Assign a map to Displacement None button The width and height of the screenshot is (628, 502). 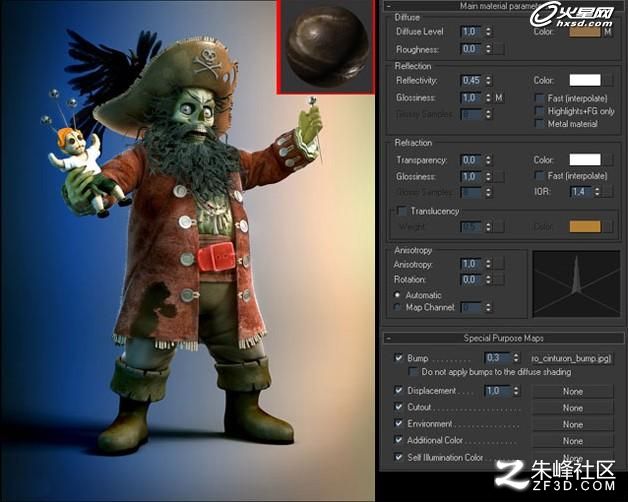(573, 391)
